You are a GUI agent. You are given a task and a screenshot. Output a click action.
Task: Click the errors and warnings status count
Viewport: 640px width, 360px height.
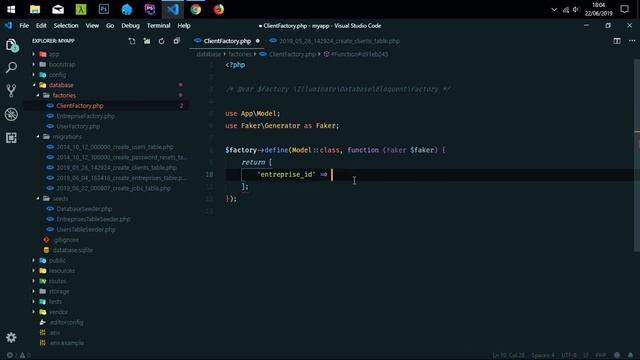[x=18, y=355]
